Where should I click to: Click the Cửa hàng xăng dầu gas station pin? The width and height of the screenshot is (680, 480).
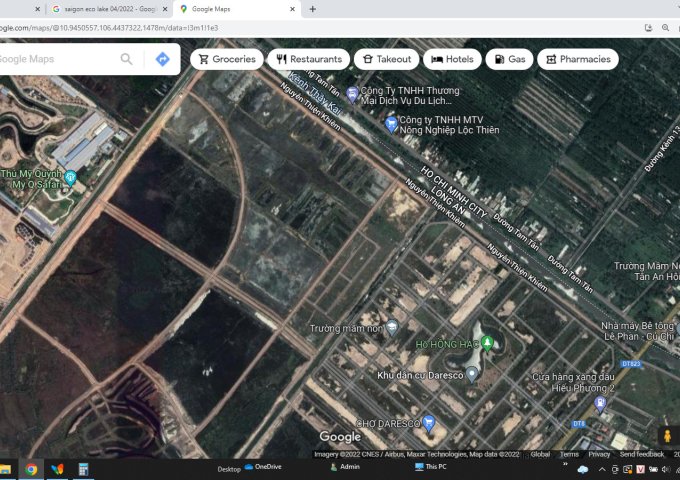tap(600, 404)
